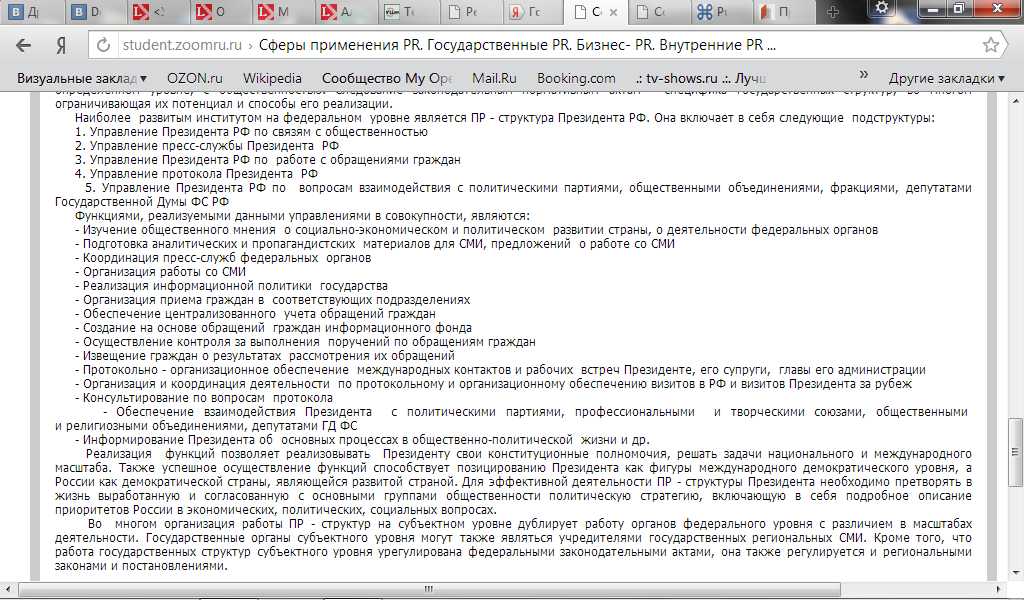Click the line 'Организация работы со СМИ'
Image resolution: width=1024 pixels, height=600 pixels.
160,272
